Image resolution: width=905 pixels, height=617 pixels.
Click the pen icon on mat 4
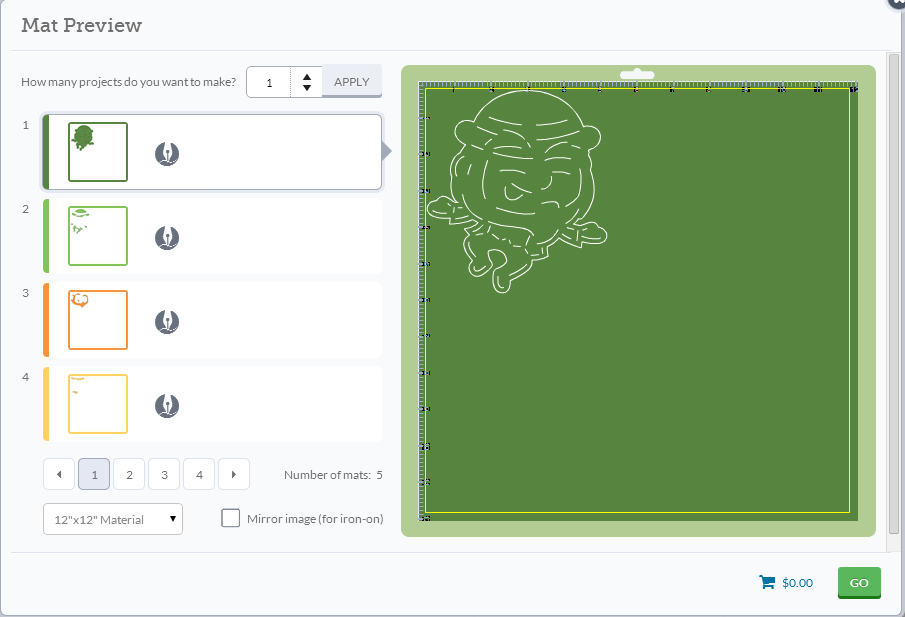click(x=167, y=406)
